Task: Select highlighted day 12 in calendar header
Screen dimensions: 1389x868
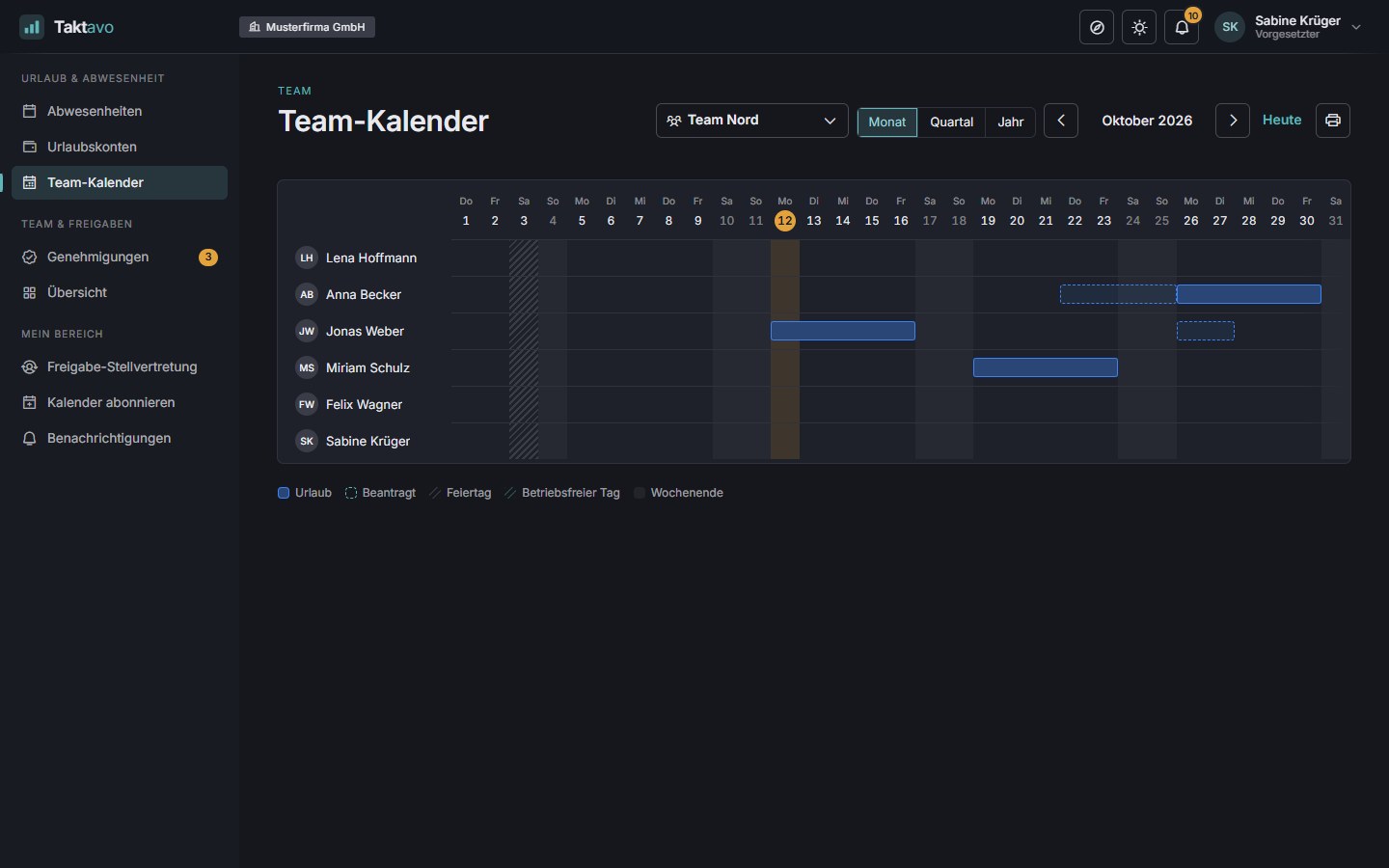Action: [785, 221]
